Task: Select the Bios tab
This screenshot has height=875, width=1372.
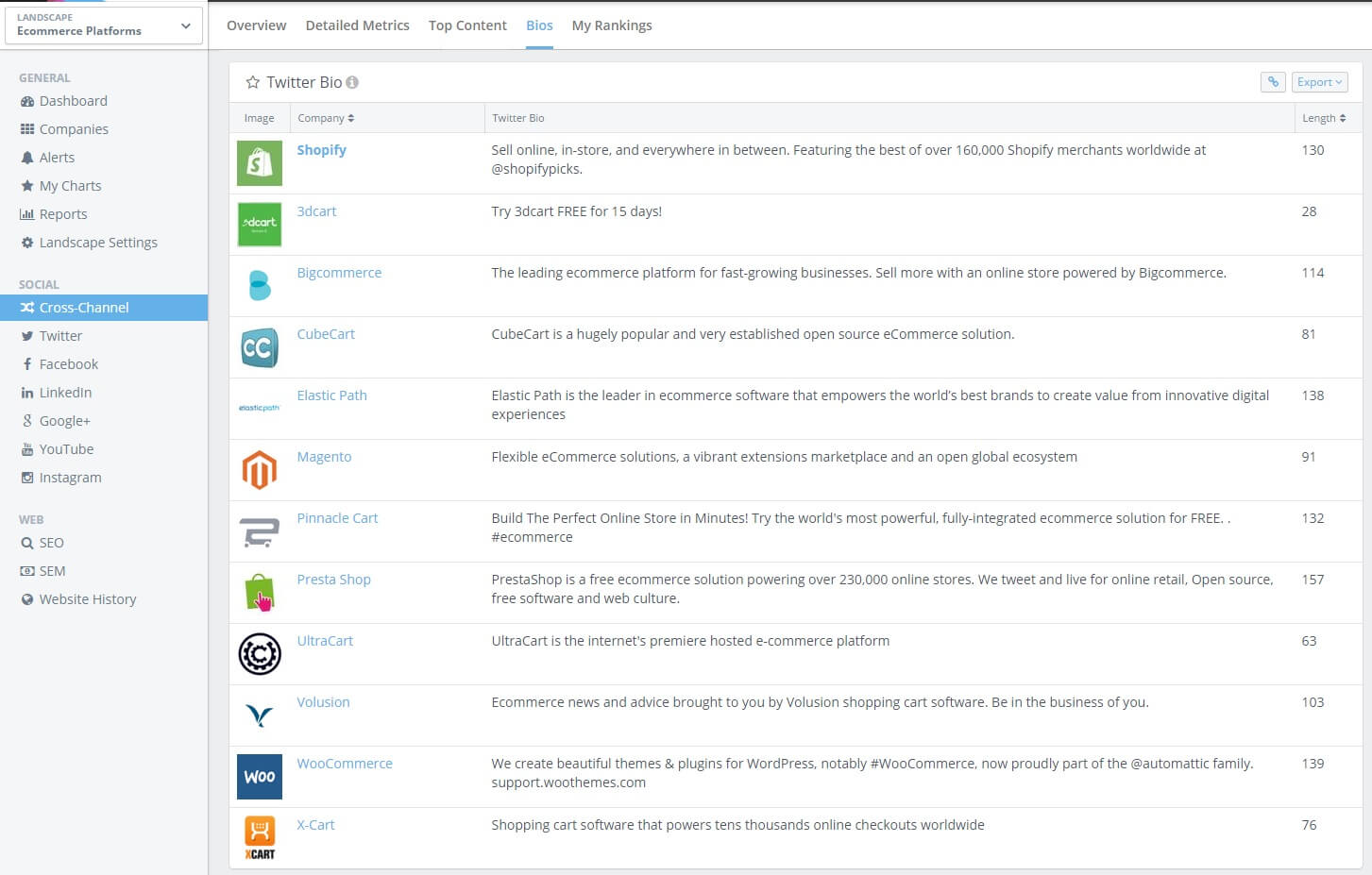Action: point(539,25)
